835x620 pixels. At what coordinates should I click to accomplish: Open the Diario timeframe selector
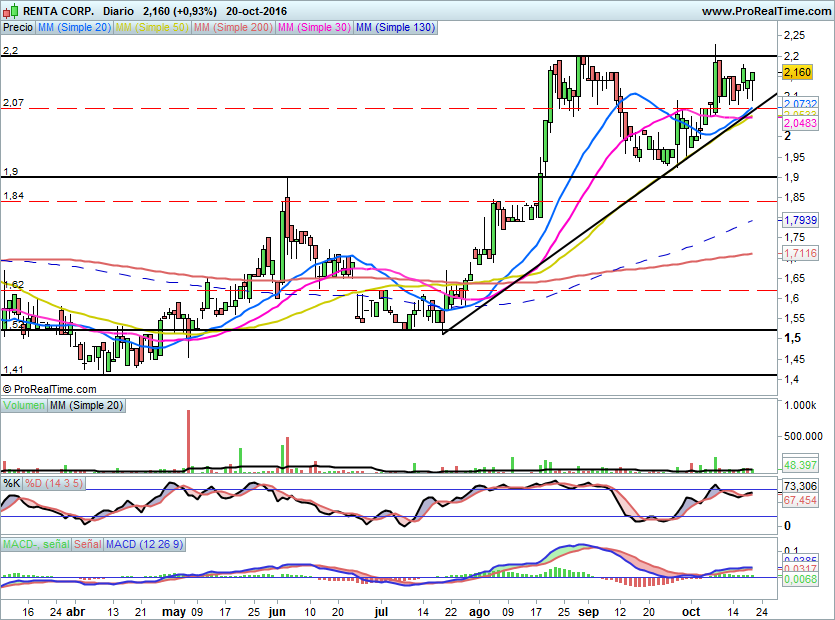pos(119,10)
